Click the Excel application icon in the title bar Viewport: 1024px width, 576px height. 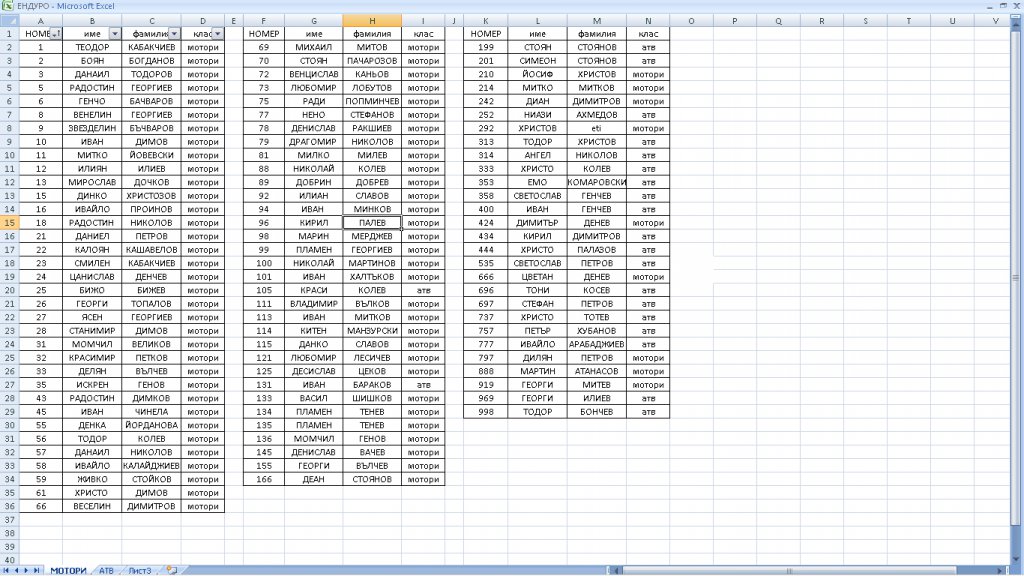pos(7,6)
